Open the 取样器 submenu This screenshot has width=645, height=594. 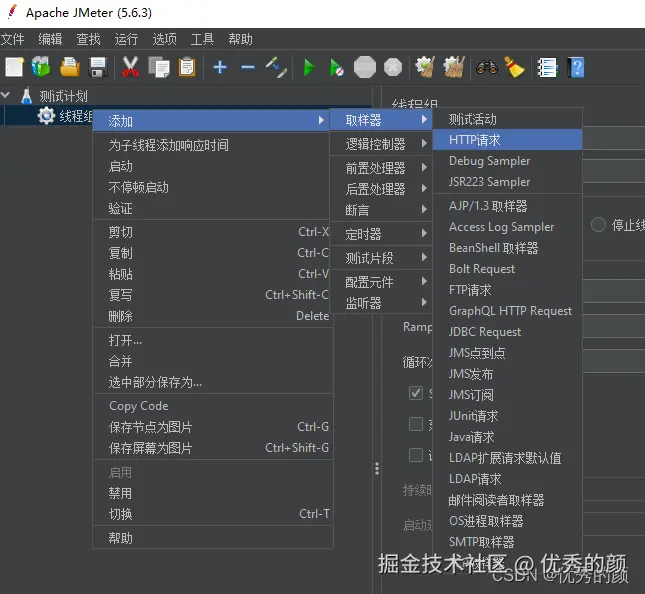pos(381,121)
